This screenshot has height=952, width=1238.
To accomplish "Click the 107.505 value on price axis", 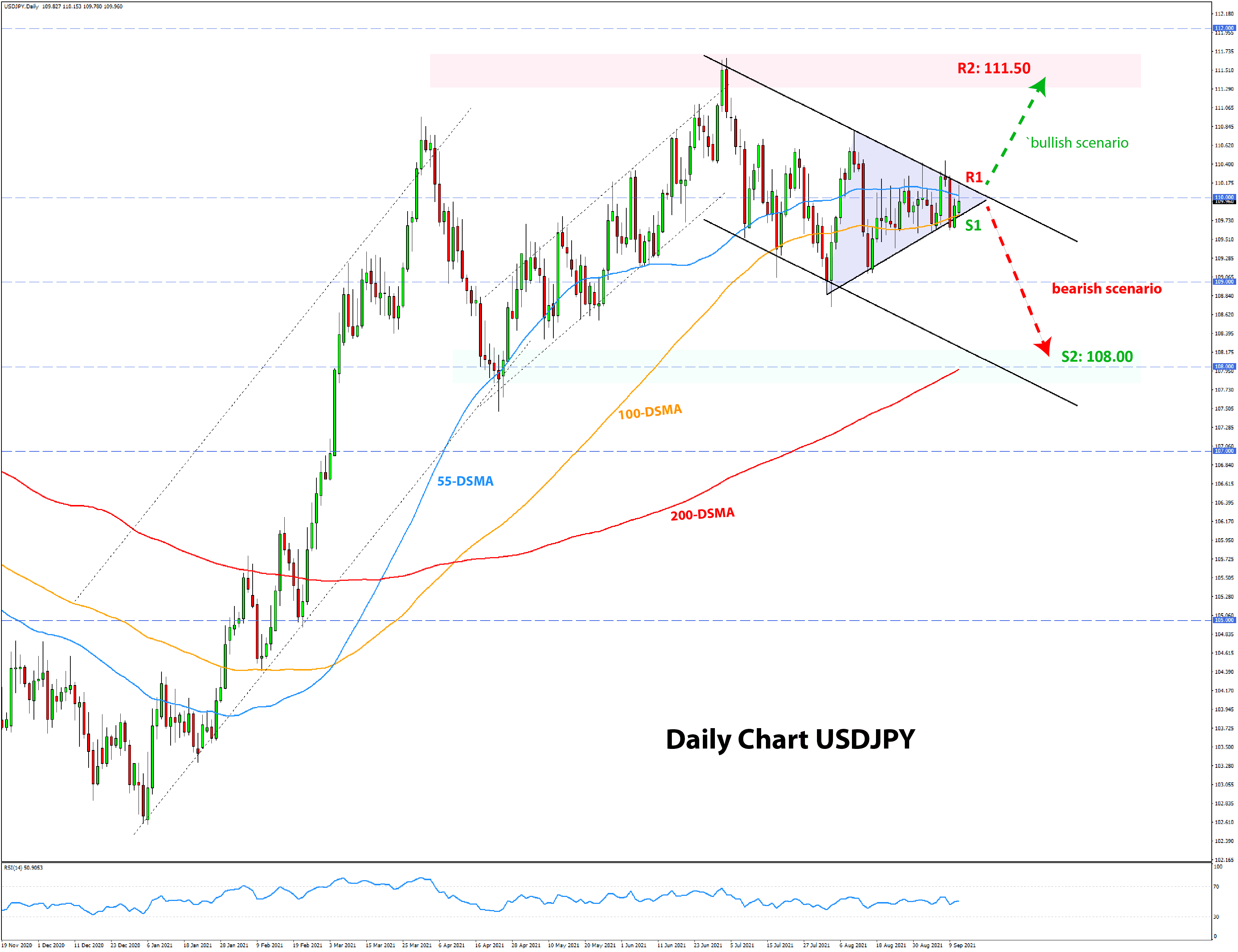I will 1224,409.
